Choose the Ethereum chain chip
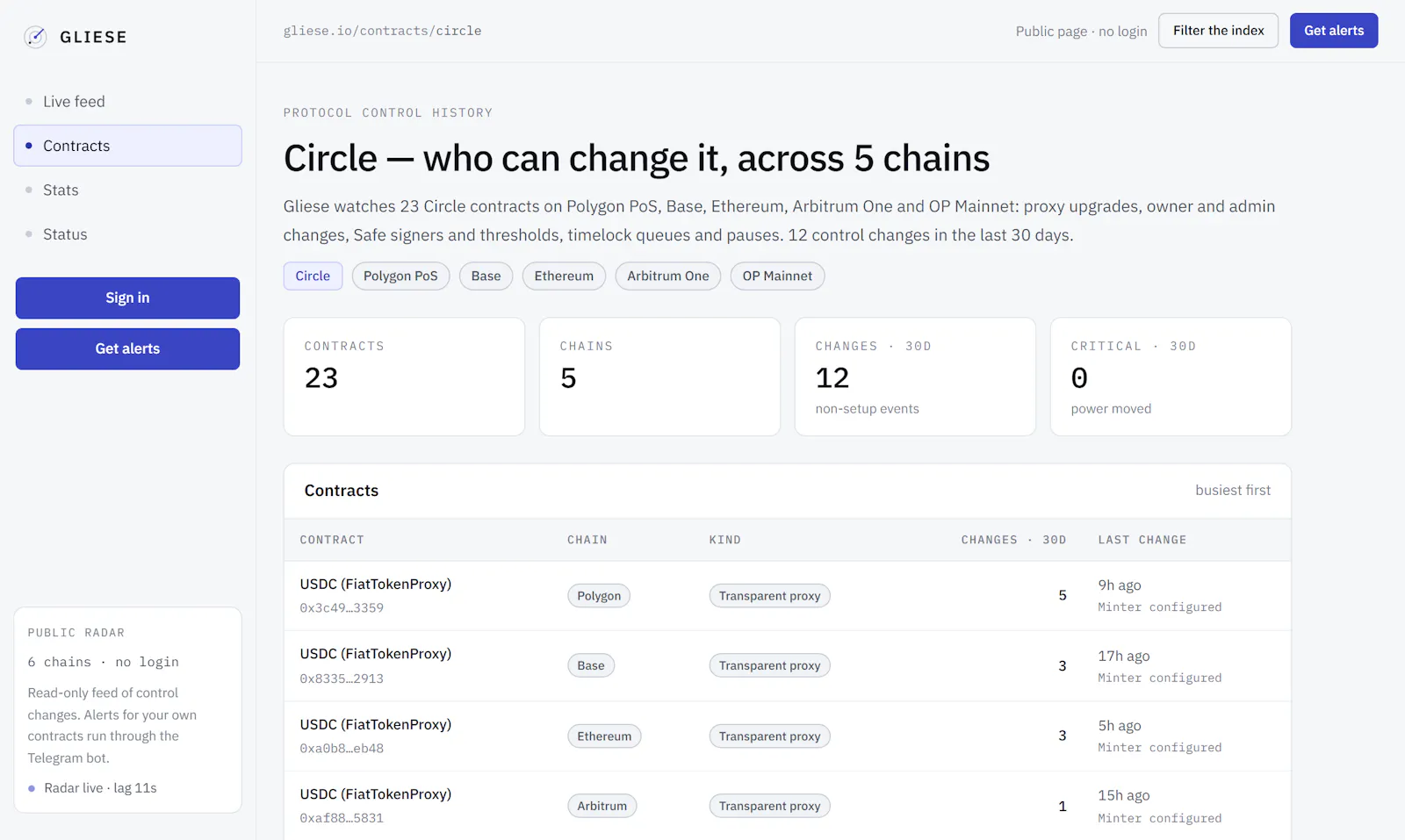 point(564,276)
